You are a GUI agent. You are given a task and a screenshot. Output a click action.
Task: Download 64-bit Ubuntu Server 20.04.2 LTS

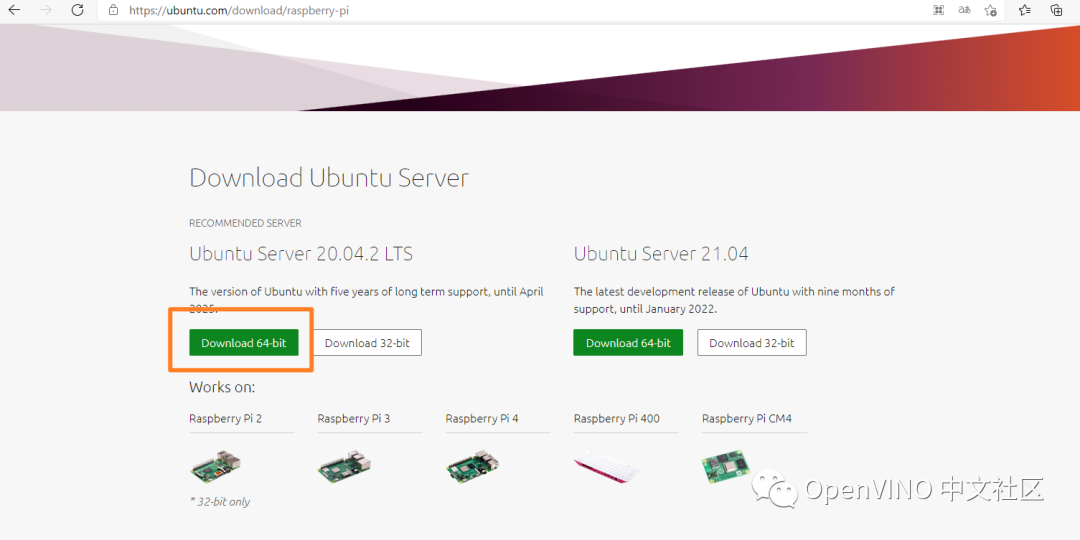(244, 342)
